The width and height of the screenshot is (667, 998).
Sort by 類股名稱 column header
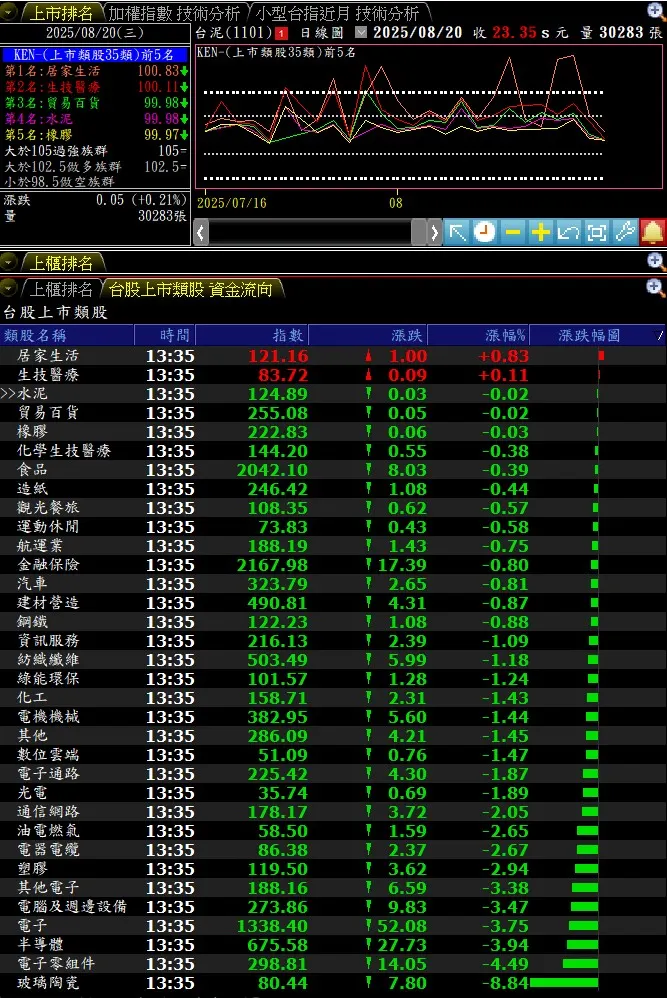click(x=67, y=335)
